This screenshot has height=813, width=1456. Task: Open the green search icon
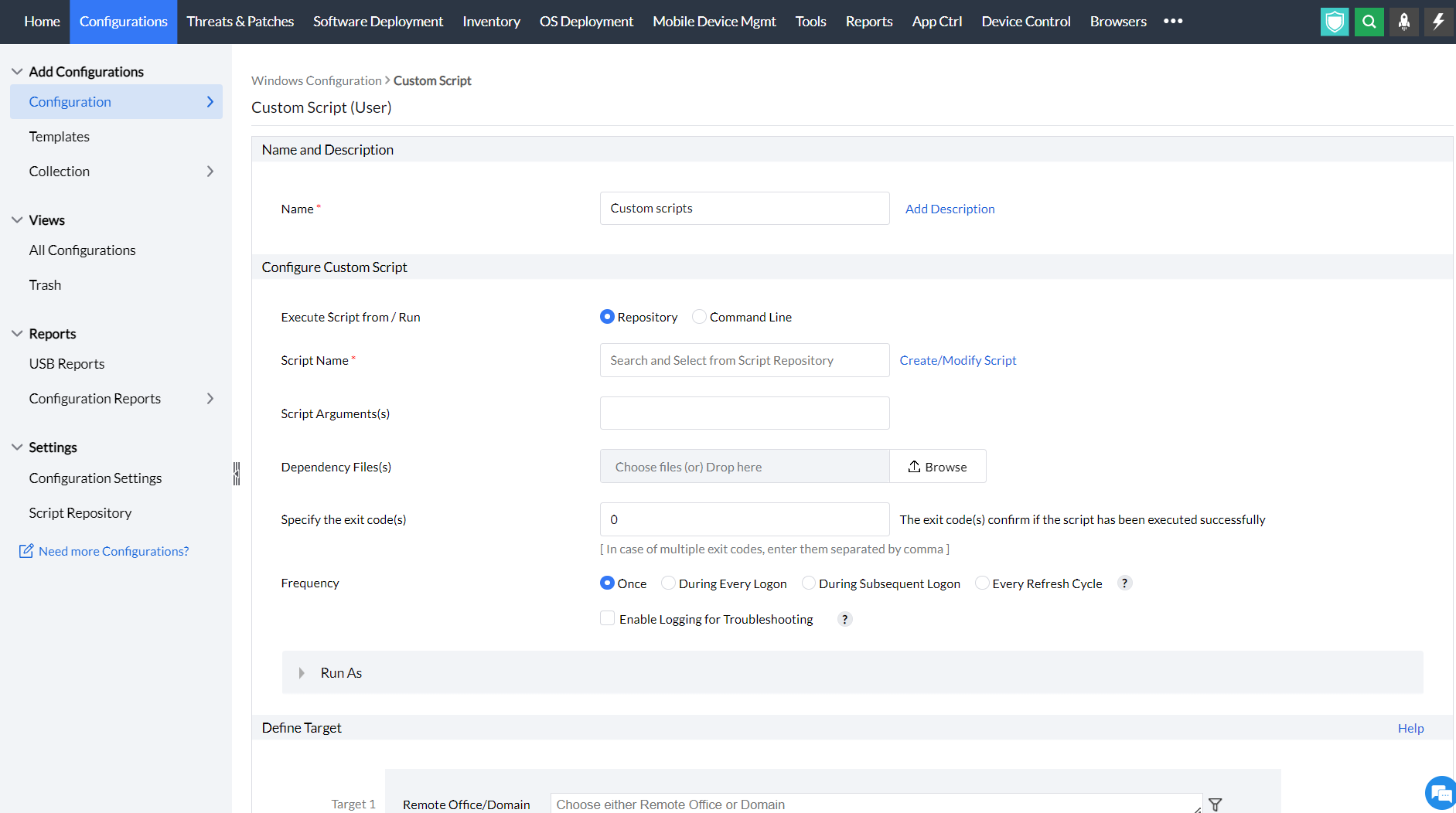click(1369, 22)
